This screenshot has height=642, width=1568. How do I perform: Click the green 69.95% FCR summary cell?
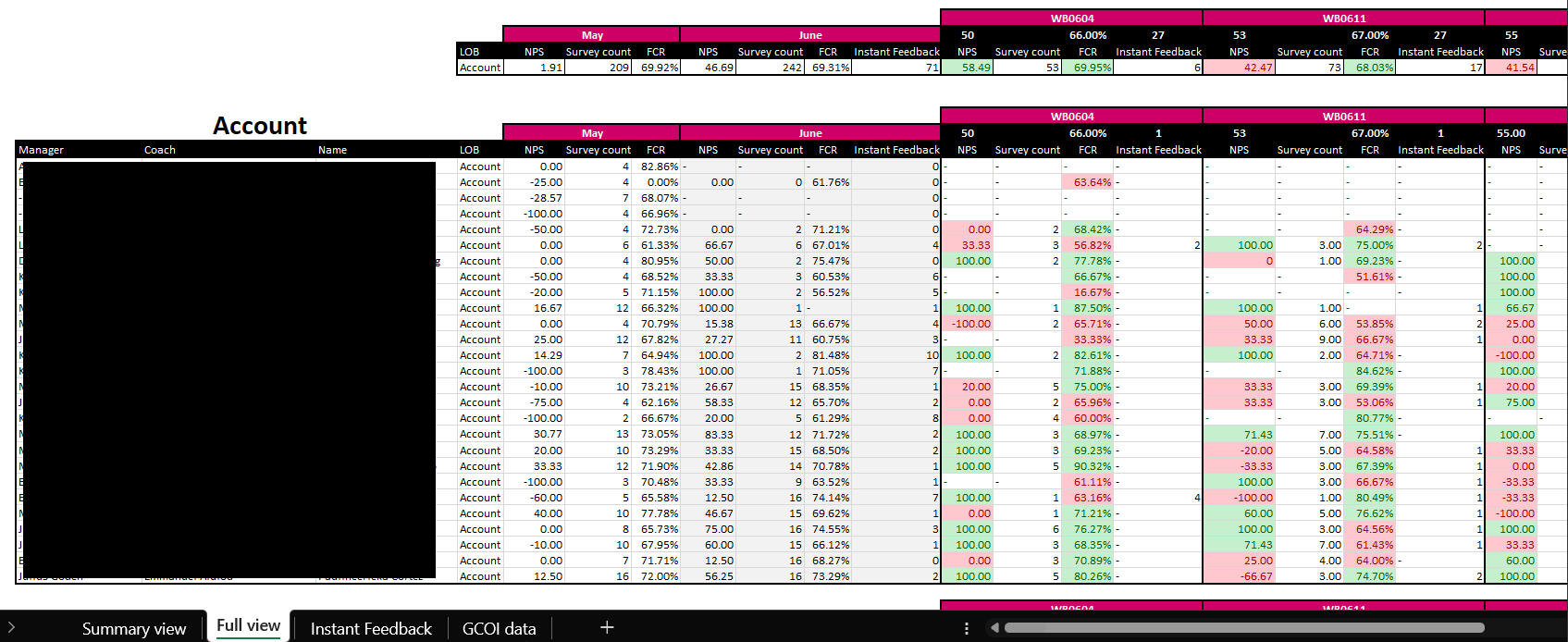pyautogui.click(x=1089, y=68)
